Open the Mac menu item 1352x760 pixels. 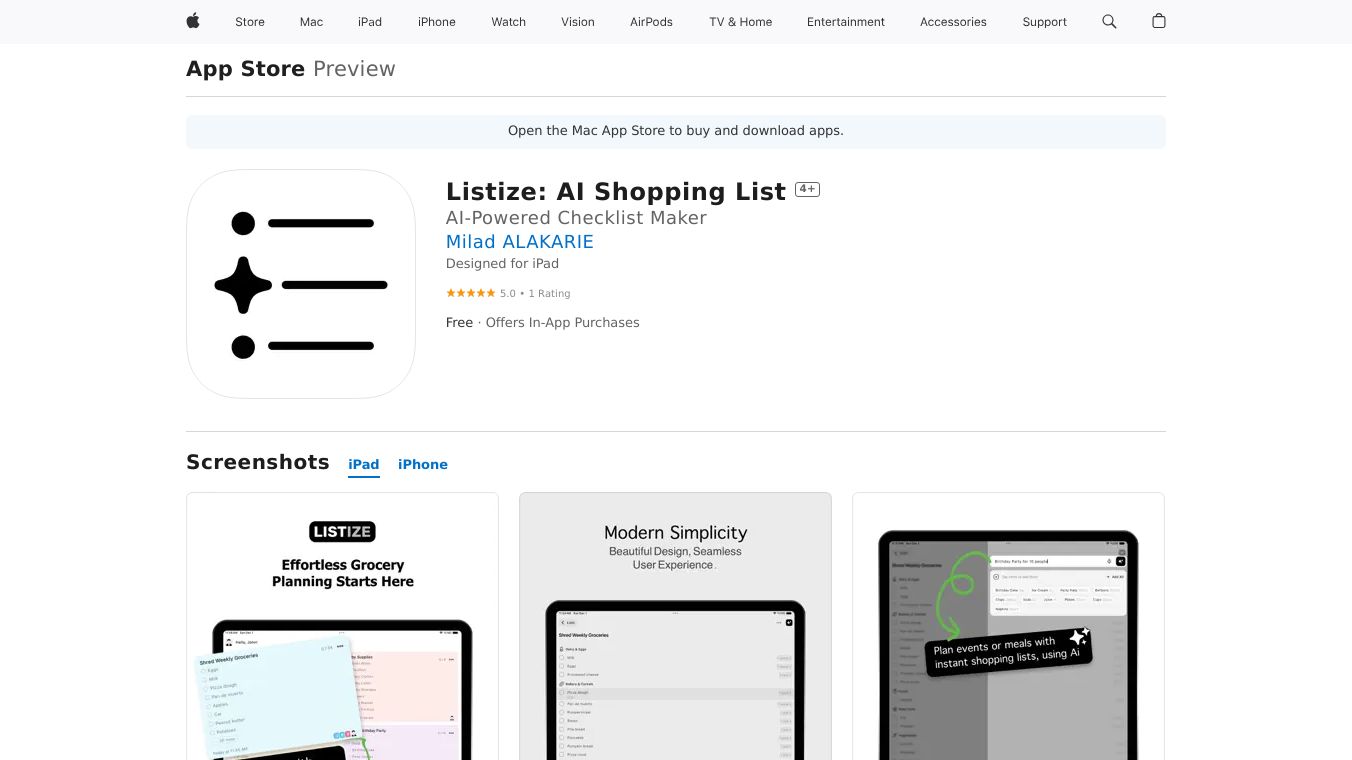coord(312,22)
